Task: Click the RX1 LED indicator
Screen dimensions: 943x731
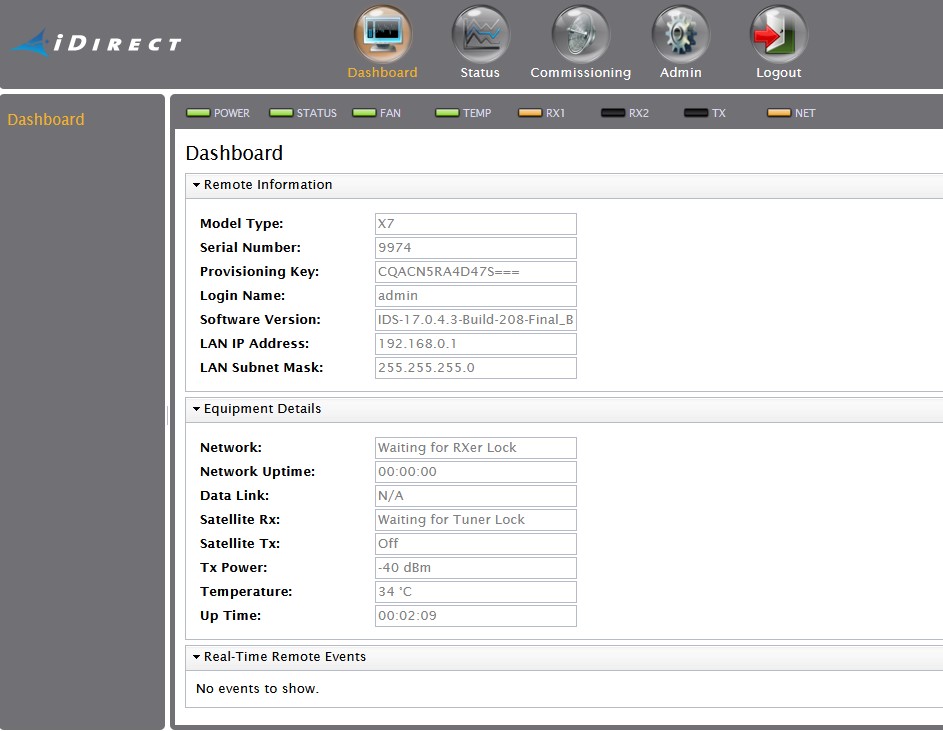Action: tap(530, 113)
